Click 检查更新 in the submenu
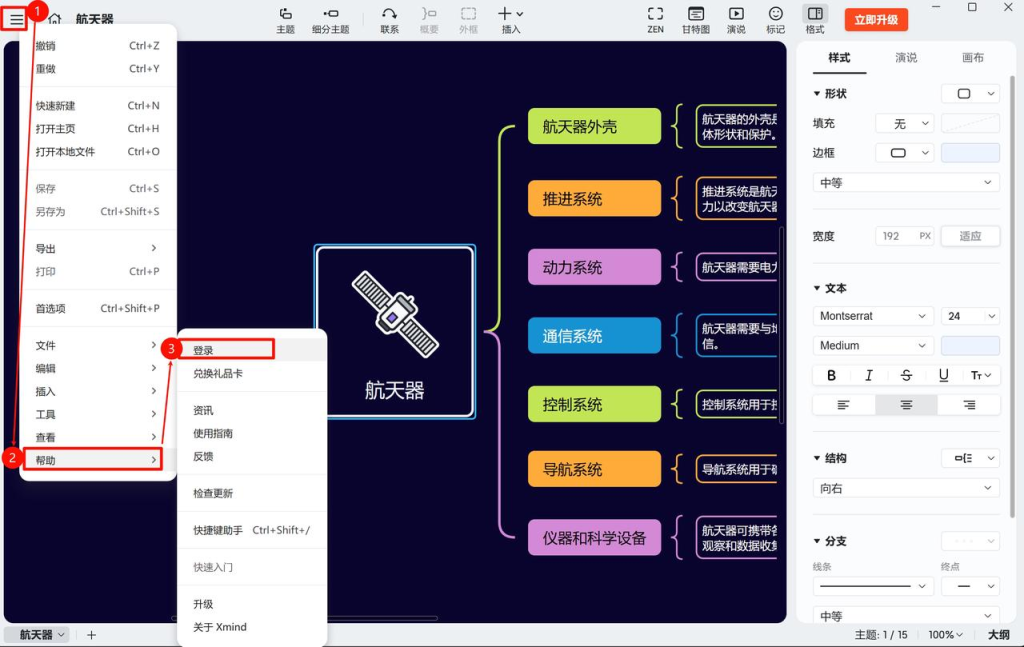Screen dimensions: 1024x647 coord(251,493)
